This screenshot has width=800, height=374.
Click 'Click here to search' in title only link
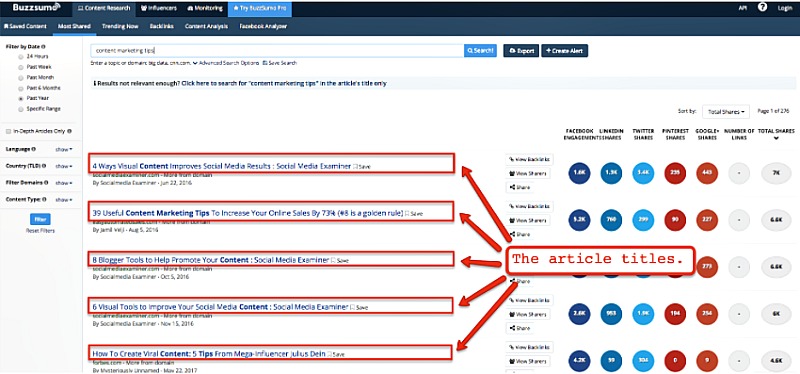[284, 83]
